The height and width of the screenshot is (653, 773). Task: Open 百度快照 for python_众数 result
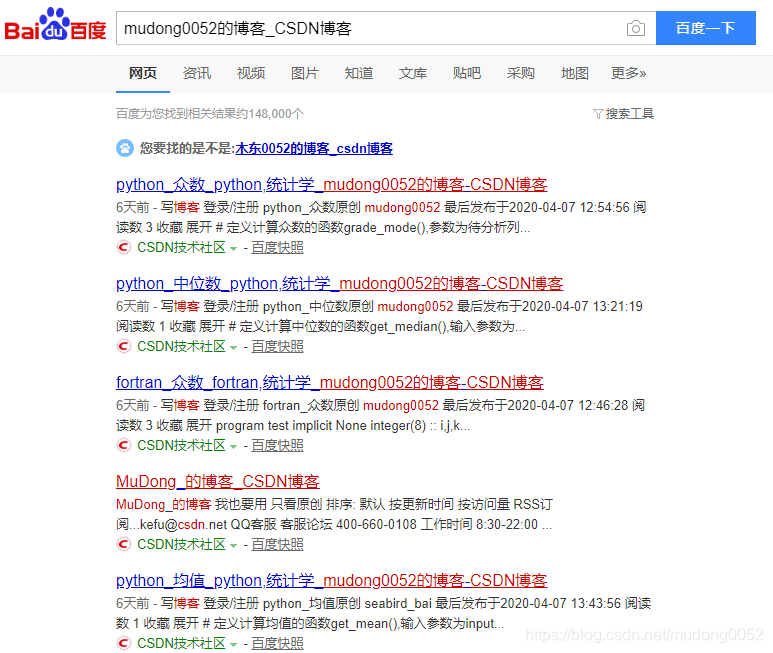[x=278, y=247]
